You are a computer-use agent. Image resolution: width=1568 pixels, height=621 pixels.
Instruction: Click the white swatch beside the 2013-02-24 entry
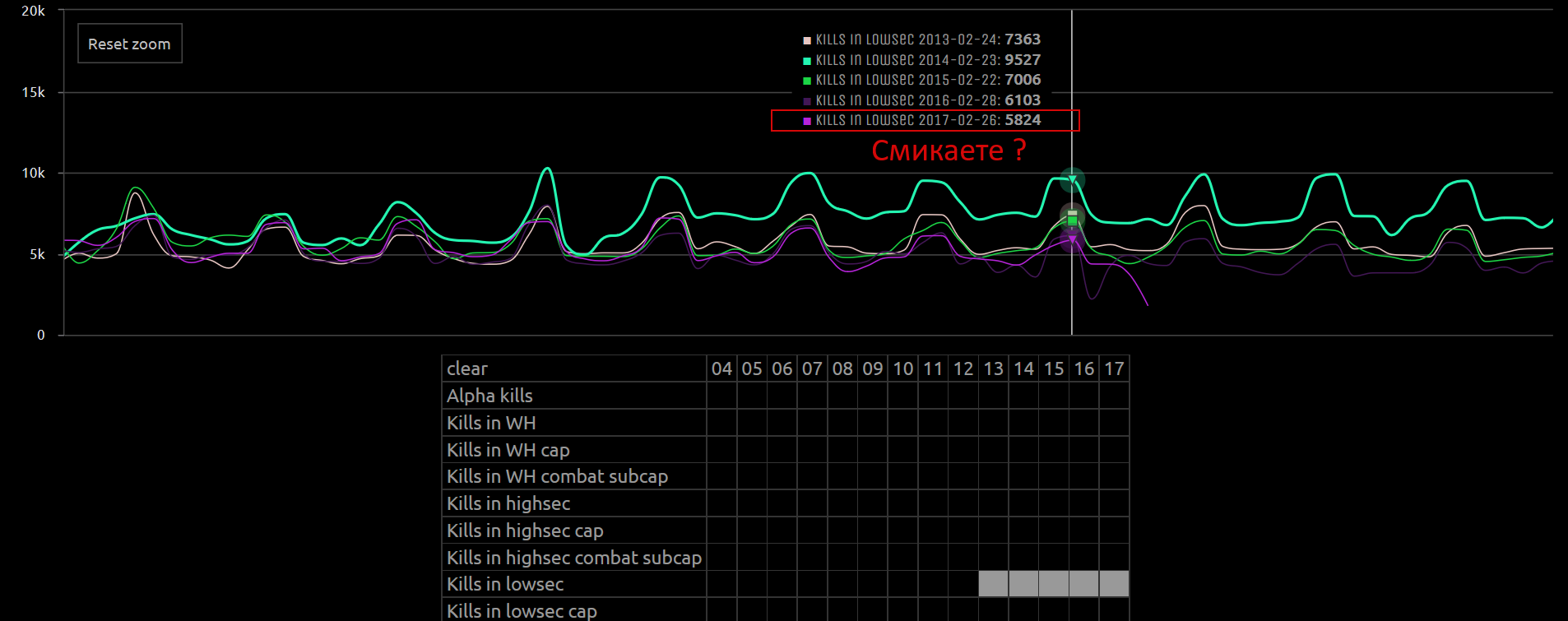pos(807,40)
